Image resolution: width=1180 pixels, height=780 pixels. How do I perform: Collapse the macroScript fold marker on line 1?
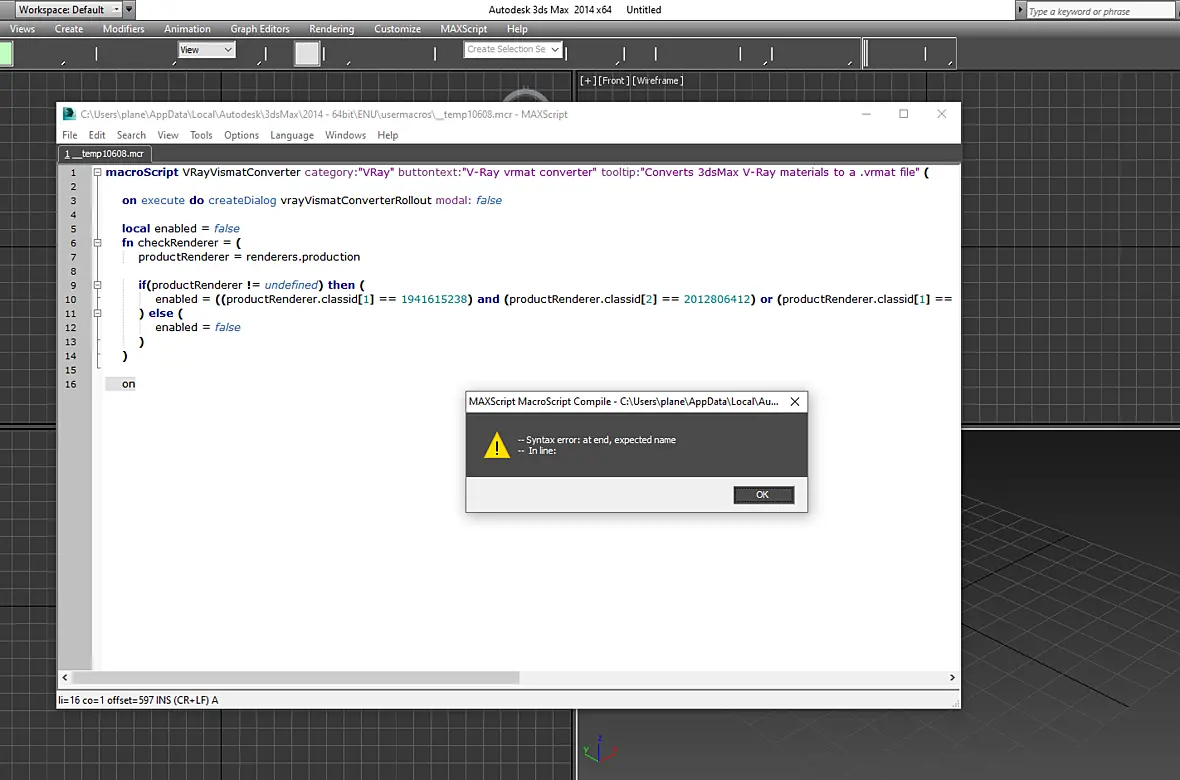(97, 172)
